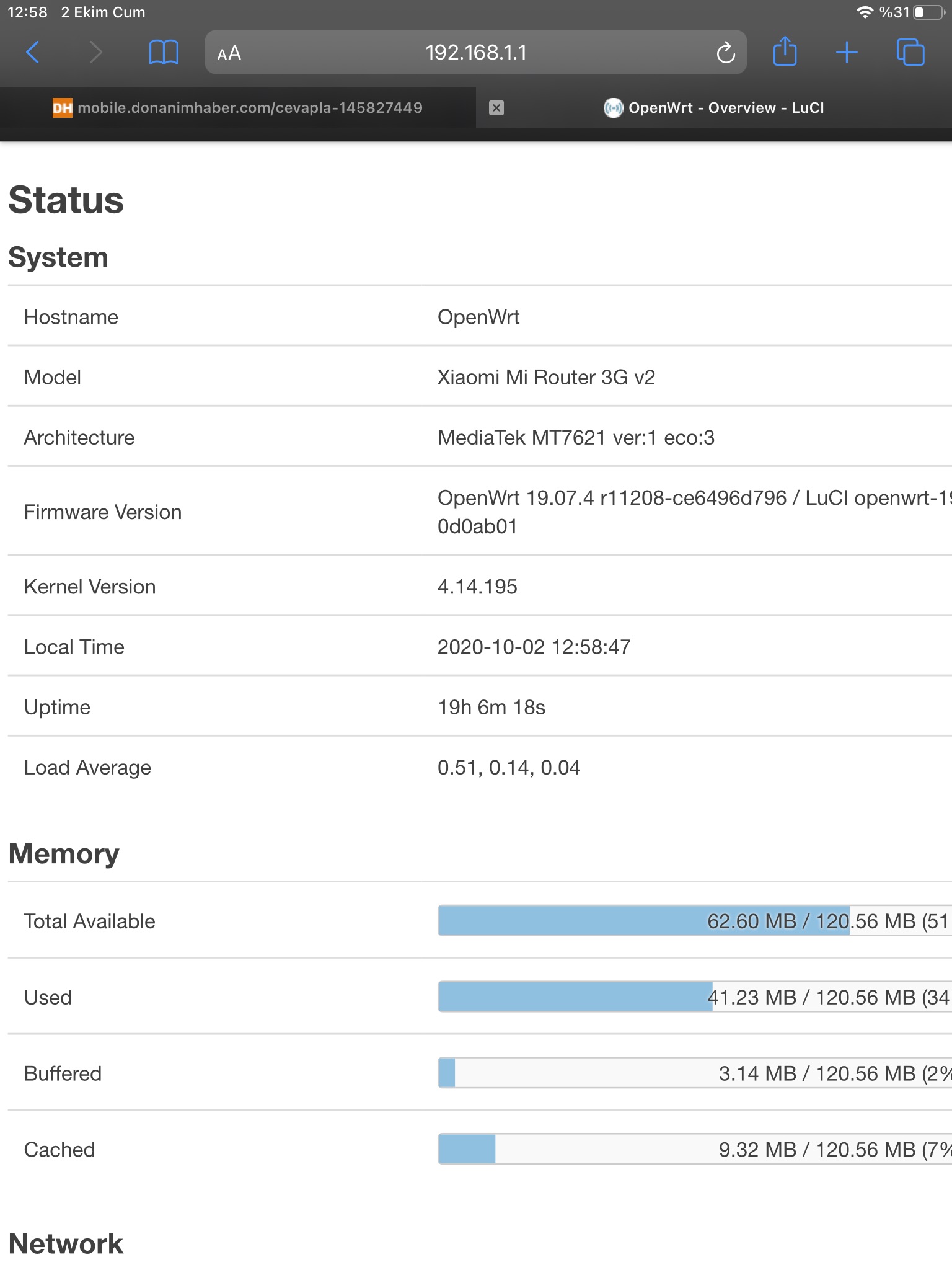Image resolution: width=952 pixels, height=1270 pixels.
Task: Go back with Safari back arrow
Action: coord(33,52)
